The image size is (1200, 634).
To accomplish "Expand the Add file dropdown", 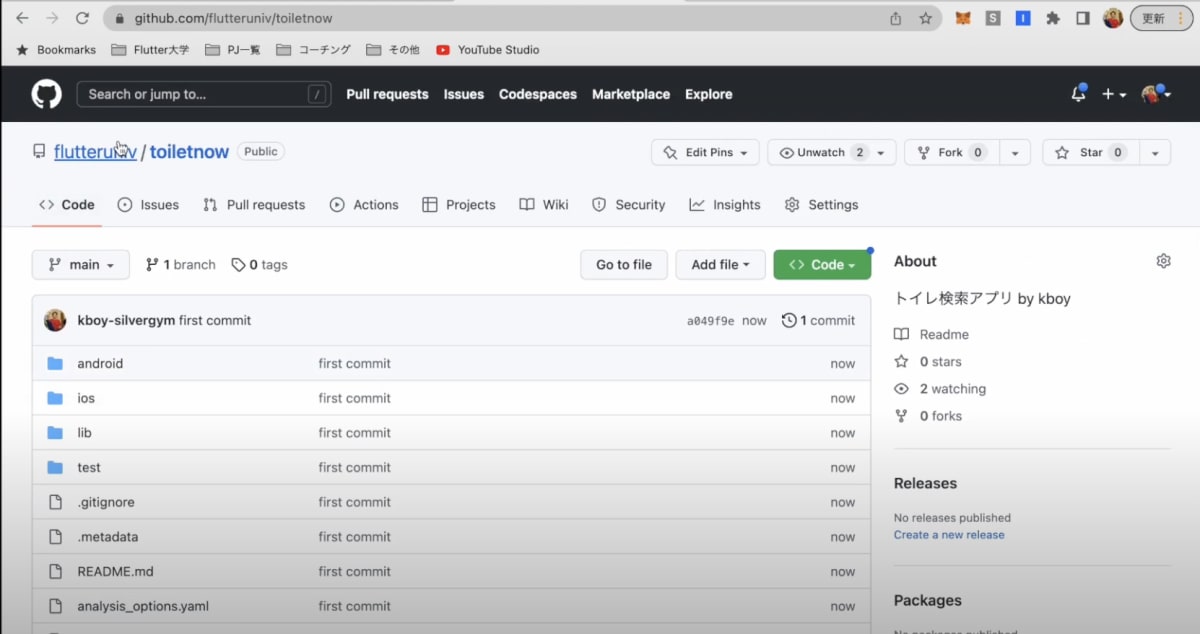I will pos(720,265).
